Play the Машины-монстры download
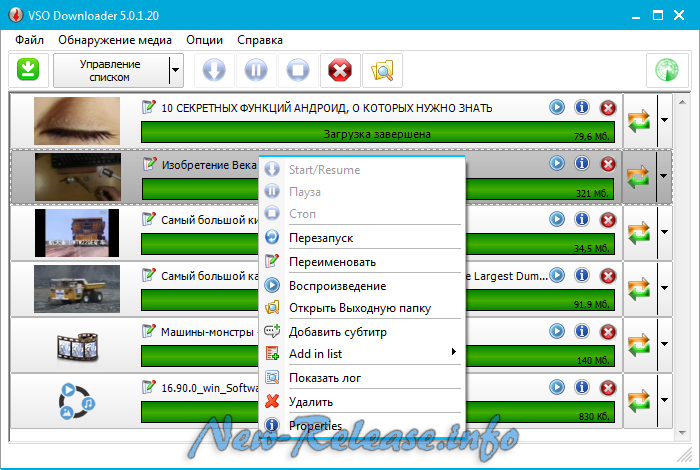700x470 pixels. pyautogui.click(x=557, y=331)
